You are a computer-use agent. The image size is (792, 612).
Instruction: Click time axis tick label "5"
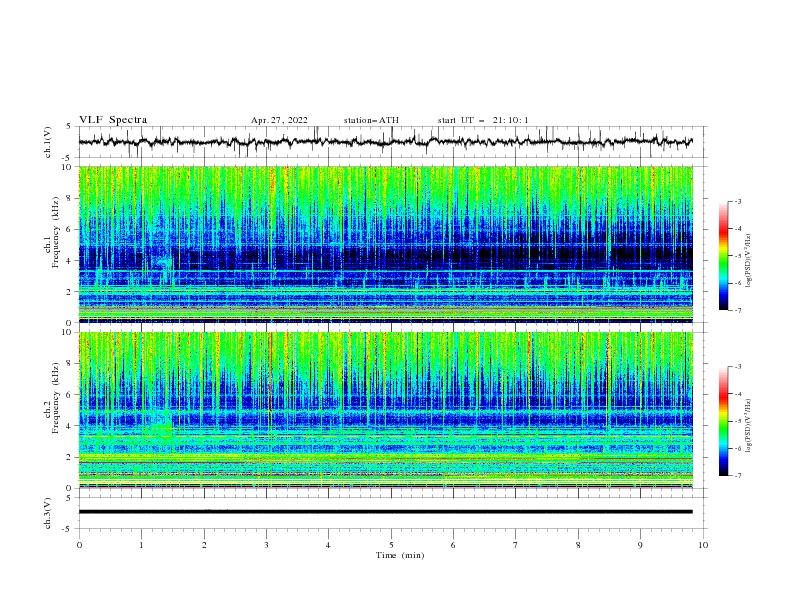tap(391, 545)
